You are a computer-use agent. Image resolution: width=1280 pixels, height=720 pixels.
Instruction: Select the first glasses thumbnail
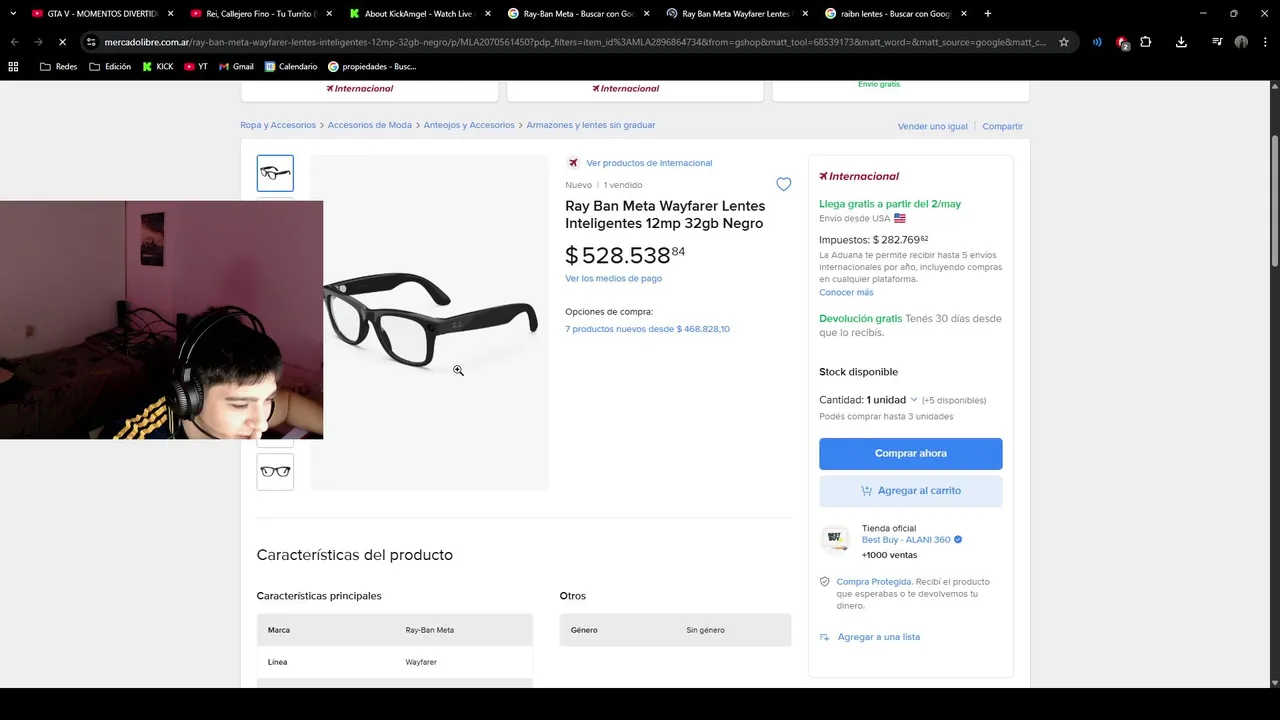click(275, 173)
